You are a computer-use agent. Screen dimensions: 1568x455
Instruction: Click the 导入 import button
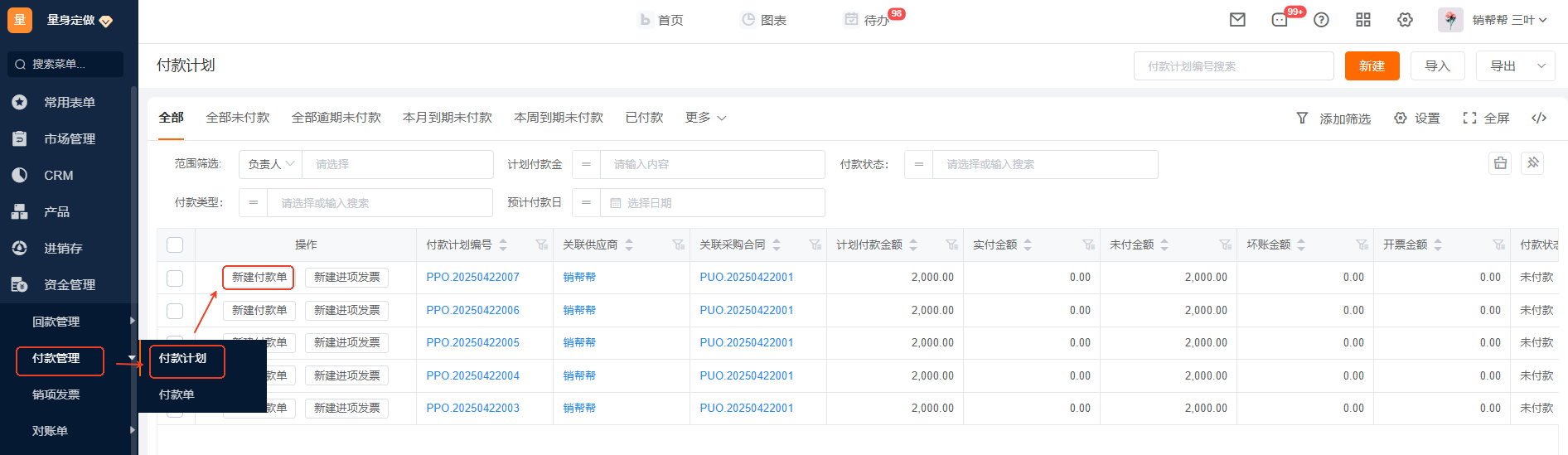(x=1437, y=65)
